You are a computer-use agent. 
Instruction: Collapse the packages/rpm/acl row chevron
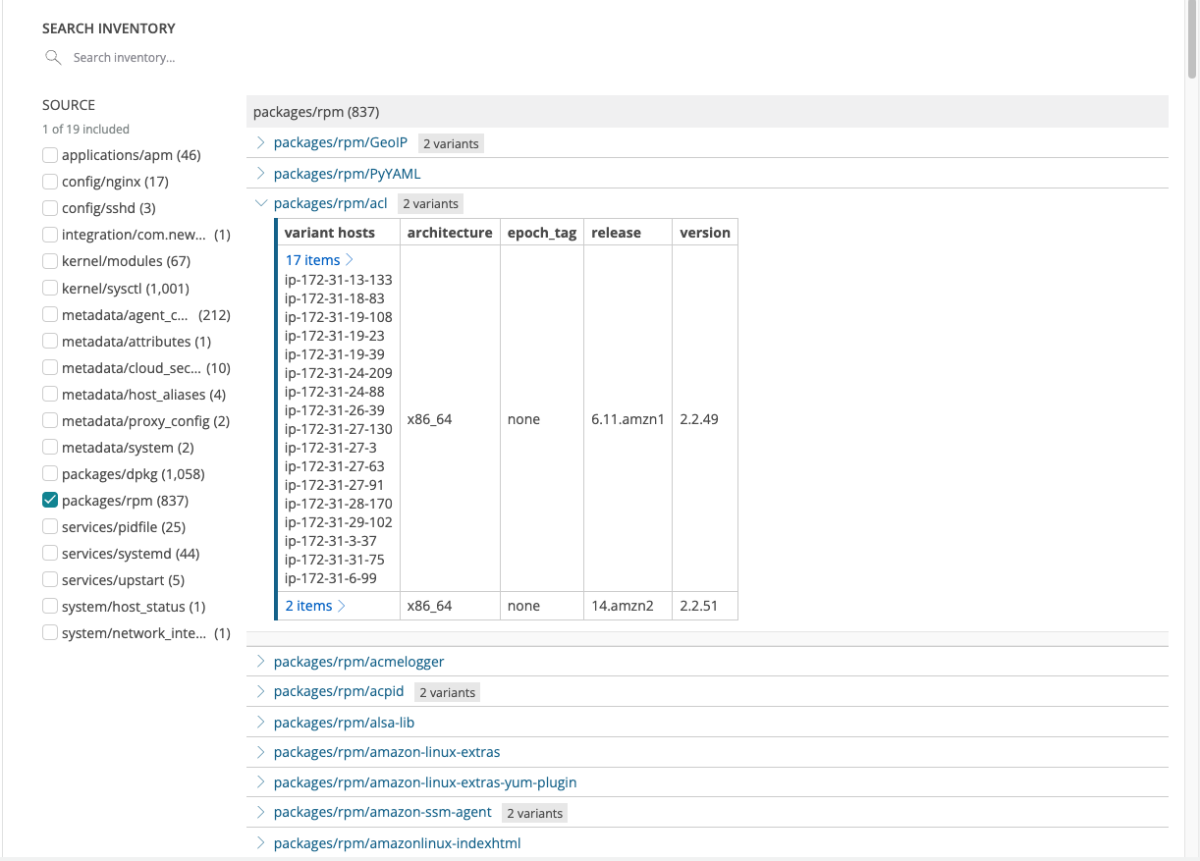pyautogui.click(x=261, y=203)
